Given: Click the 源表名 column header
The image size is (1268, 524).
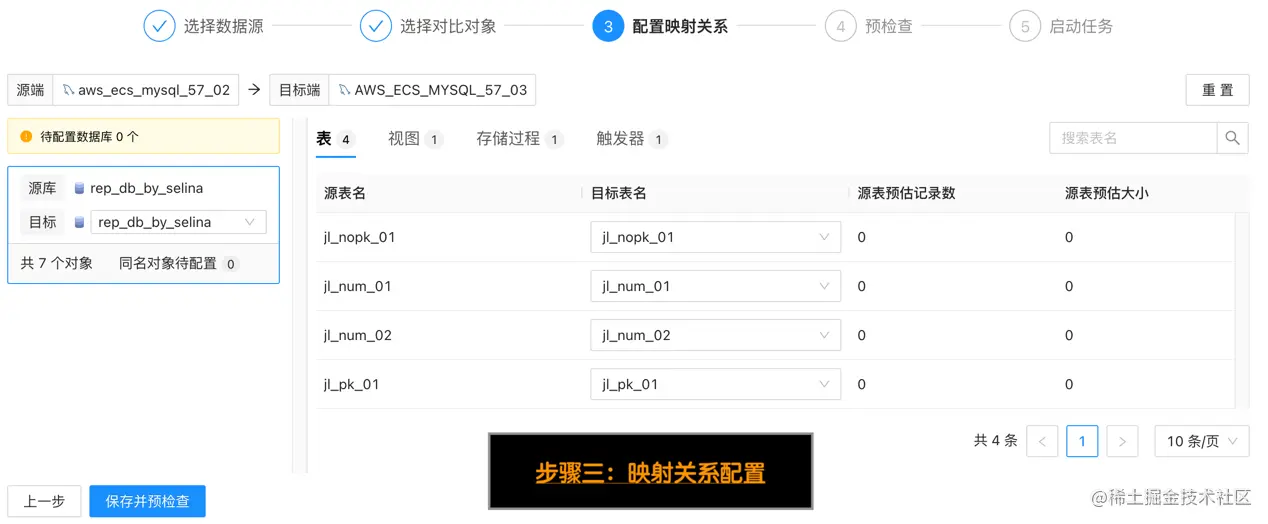Looking at the screenshot, I should 345,193.
